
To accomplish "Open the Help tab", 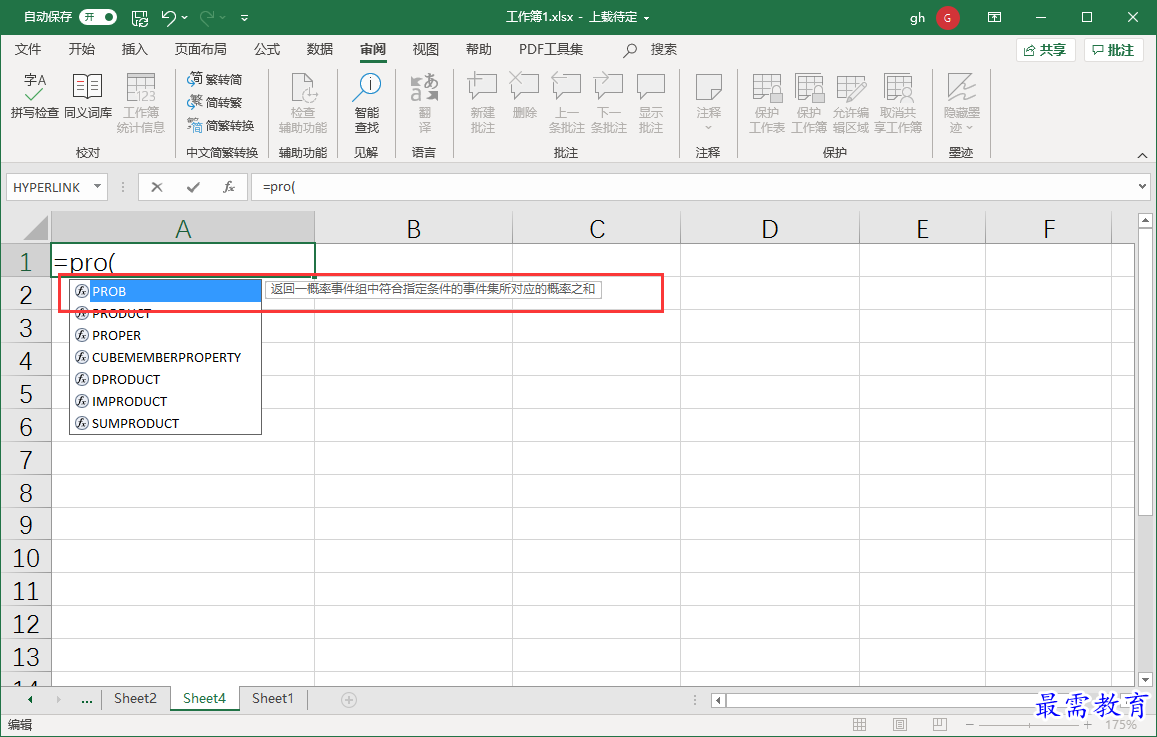I will [x=479, y=49].
